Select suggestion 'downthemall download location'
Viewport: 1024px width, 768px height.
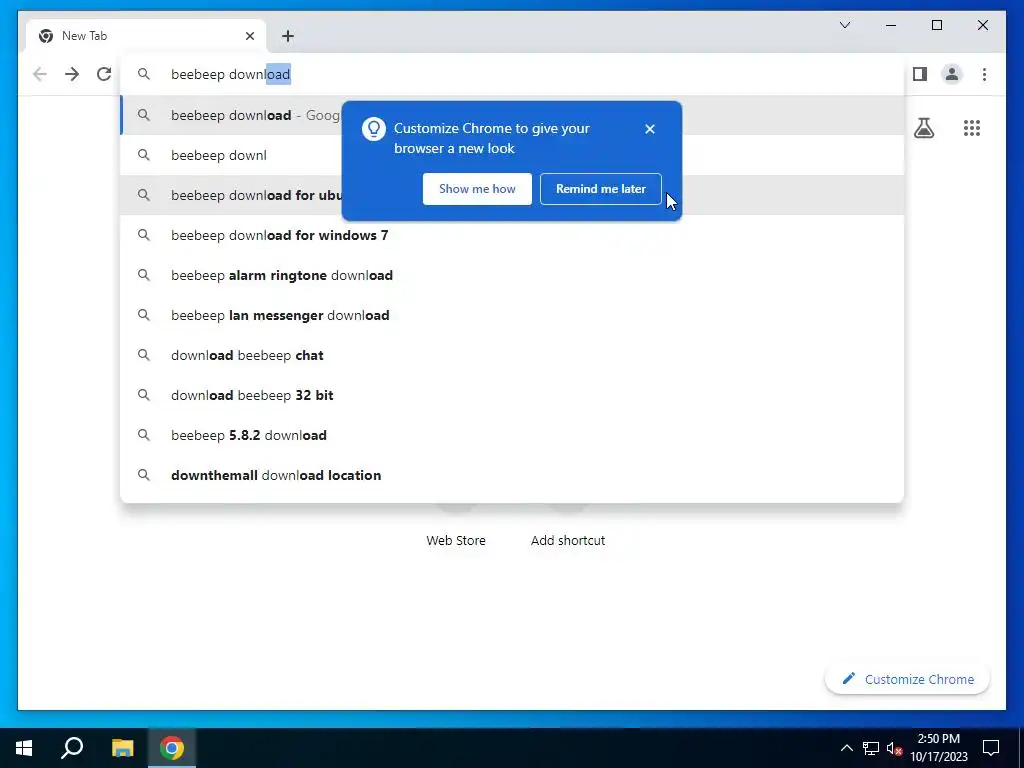[x=512, y=475]
